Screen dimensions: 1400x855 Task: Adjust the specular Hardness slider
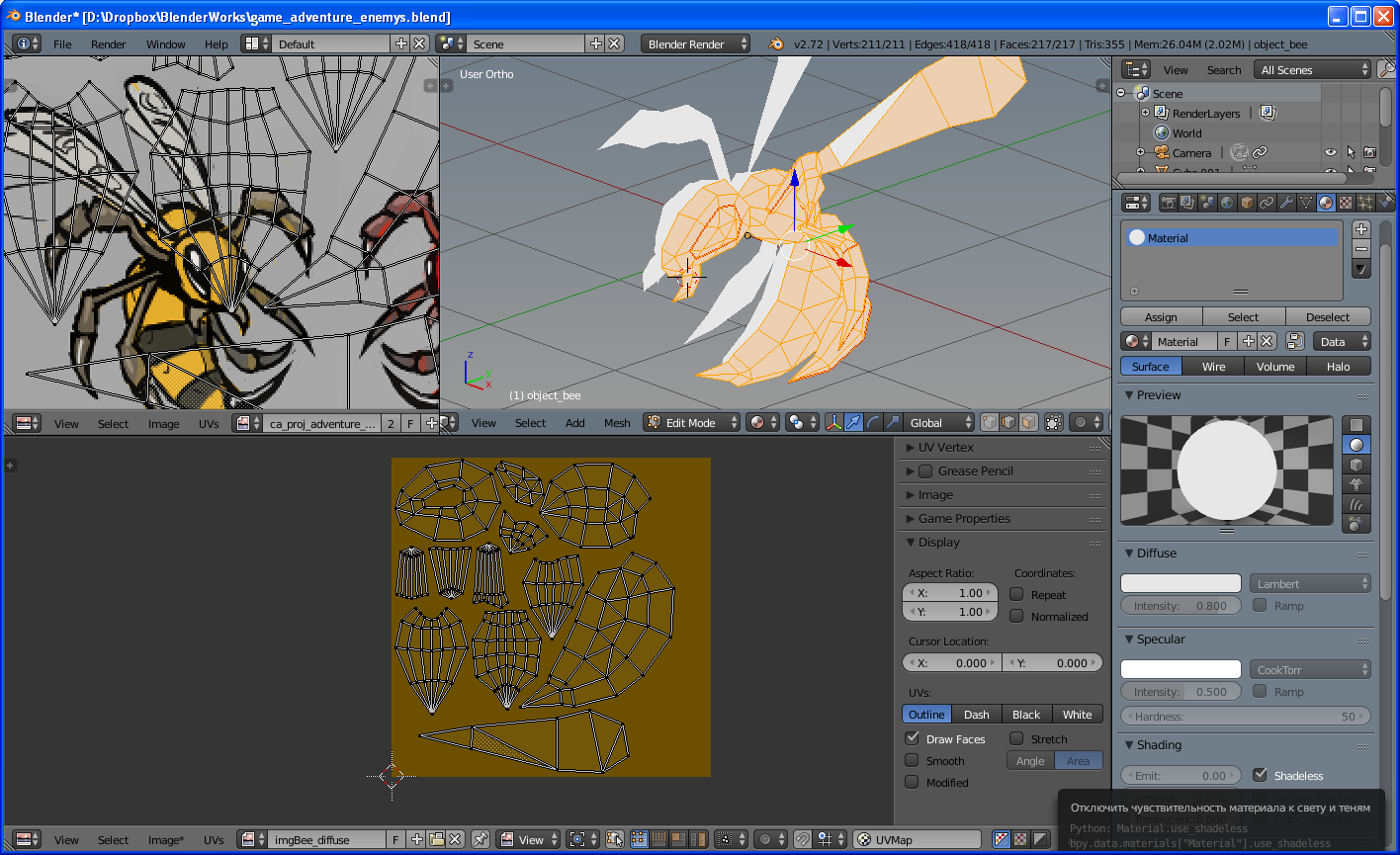tap(1246, 716)
